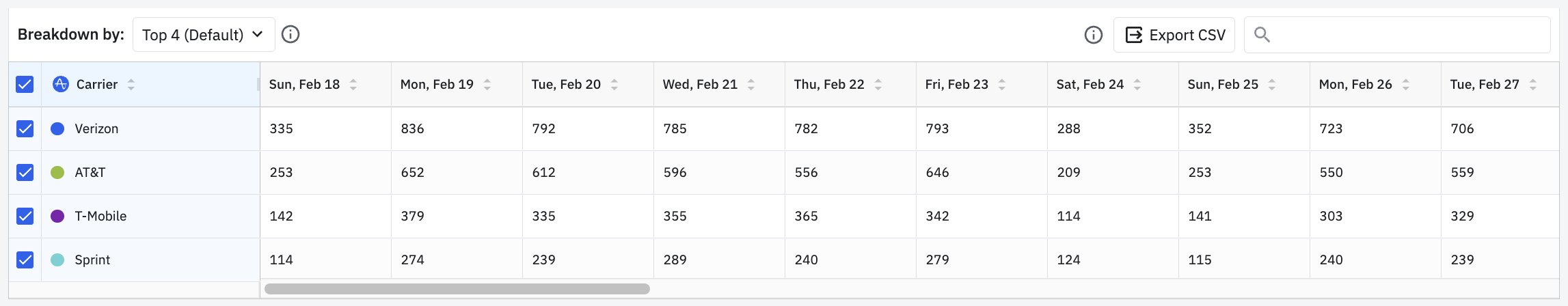
Task: Click the search magnifier icon
Action: tap(1262, 35)
